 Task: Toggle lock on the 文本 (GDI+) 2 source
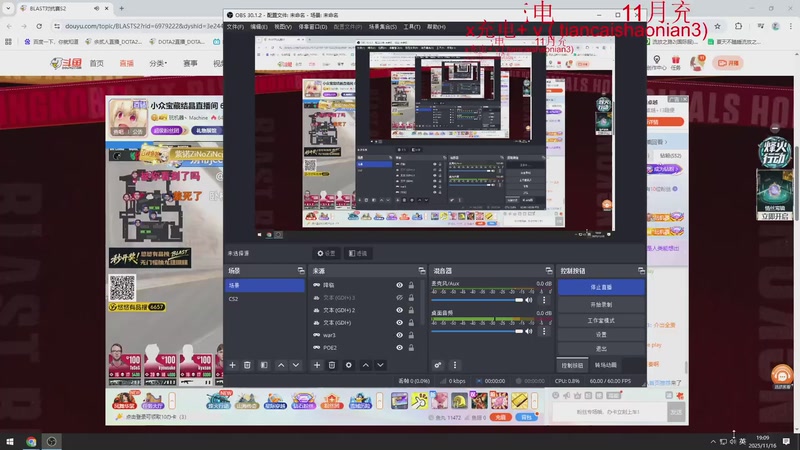tap(411, 310)
